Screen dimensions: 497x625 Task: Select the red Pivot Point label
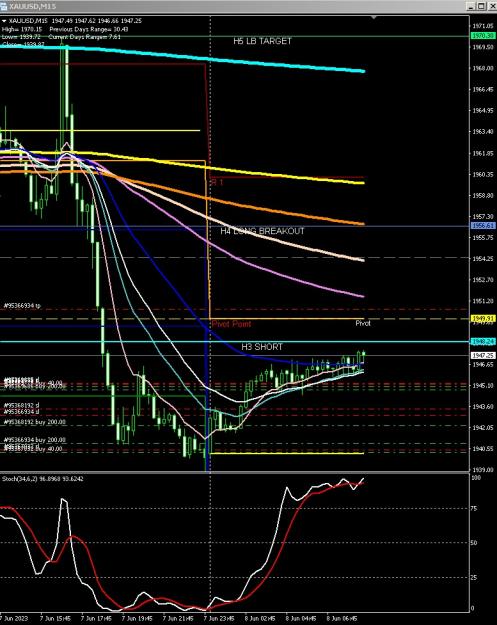pyautogui.click(x=232, y=324)
